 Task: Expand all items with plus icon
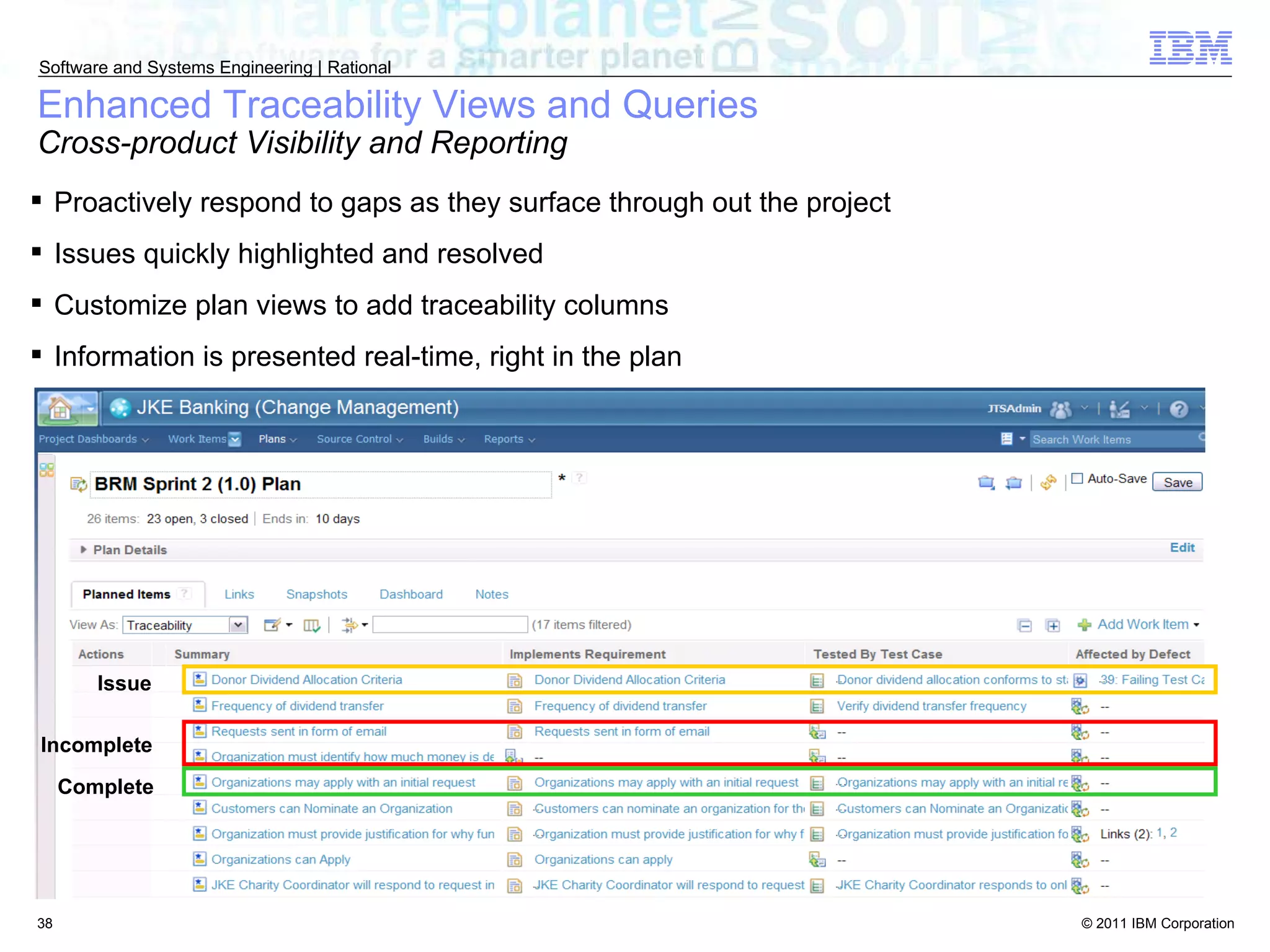coord(1053,625)
